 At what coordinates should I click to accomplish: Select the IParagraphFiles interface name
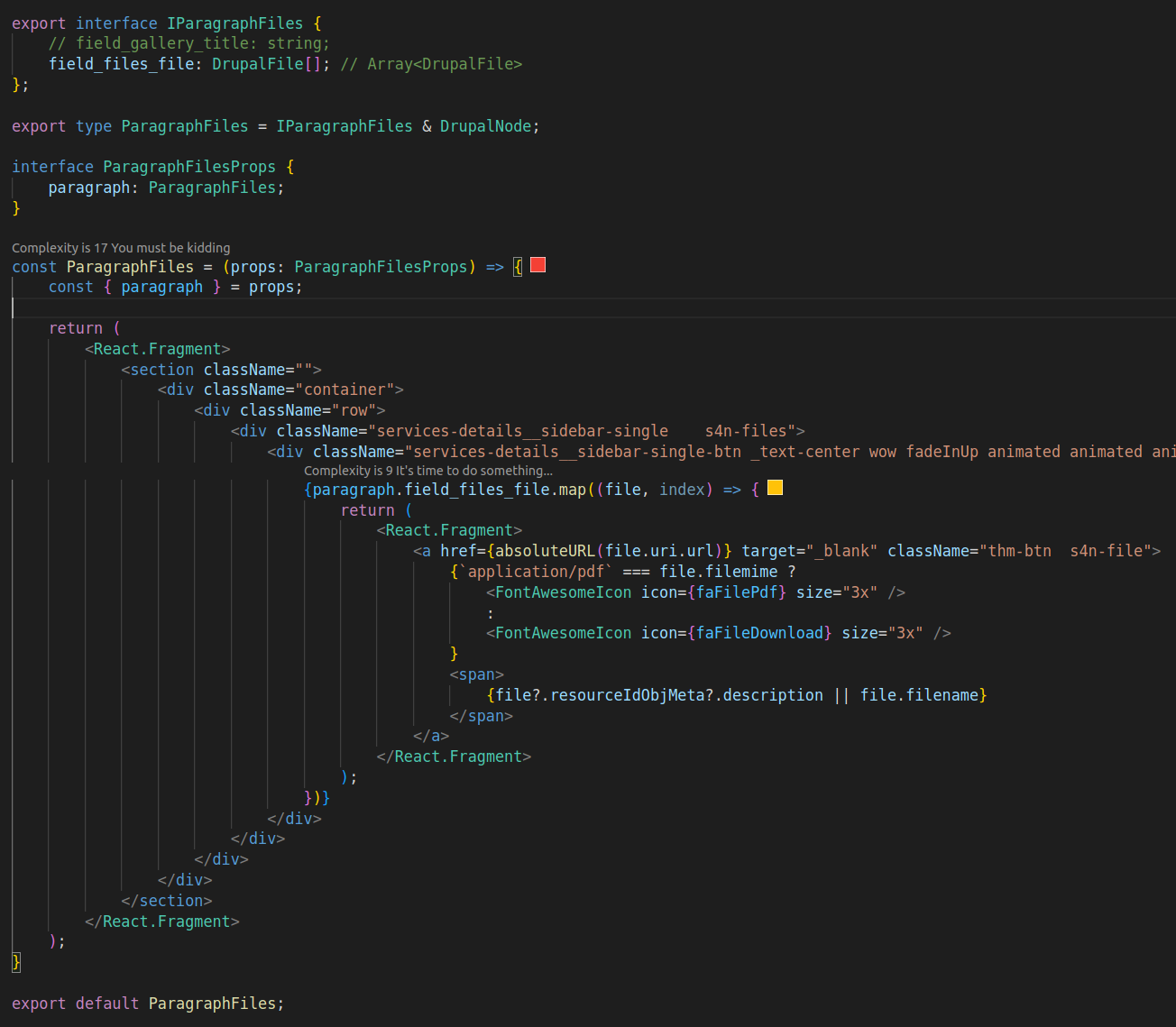pos(234,23)
